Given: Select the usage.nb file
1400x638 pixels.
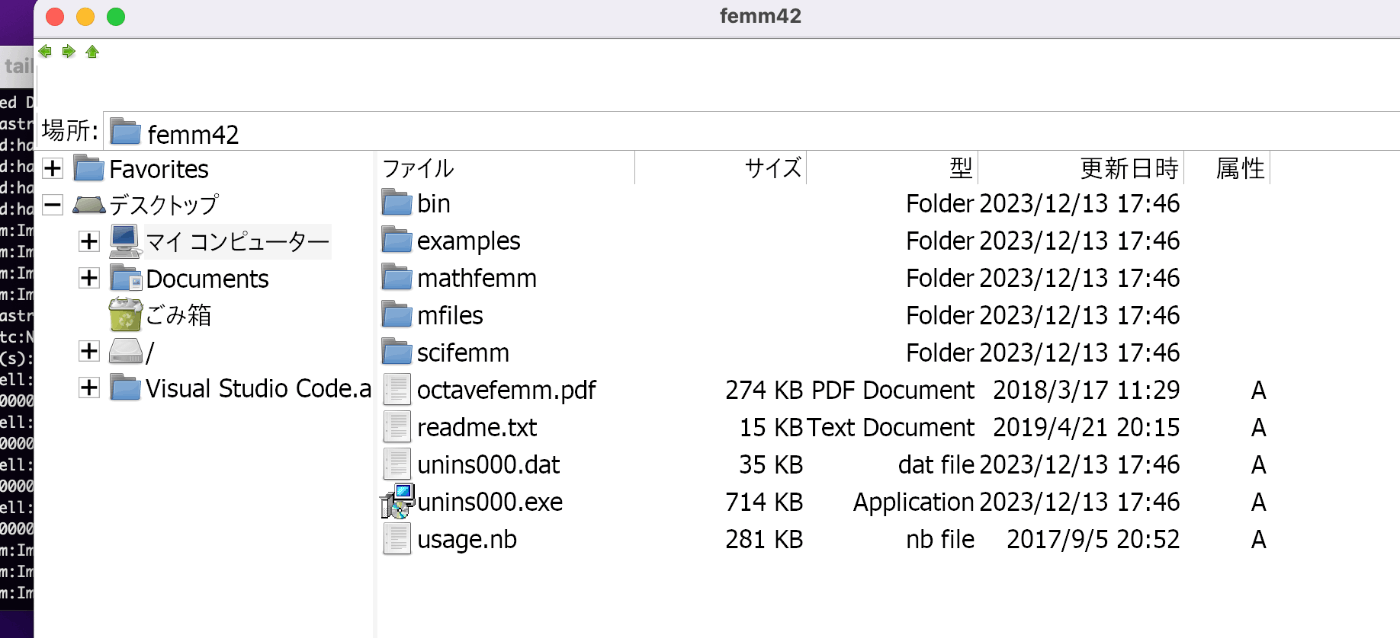Looking at the screenshot, I should pyautogui.click(x=466, y=540).
